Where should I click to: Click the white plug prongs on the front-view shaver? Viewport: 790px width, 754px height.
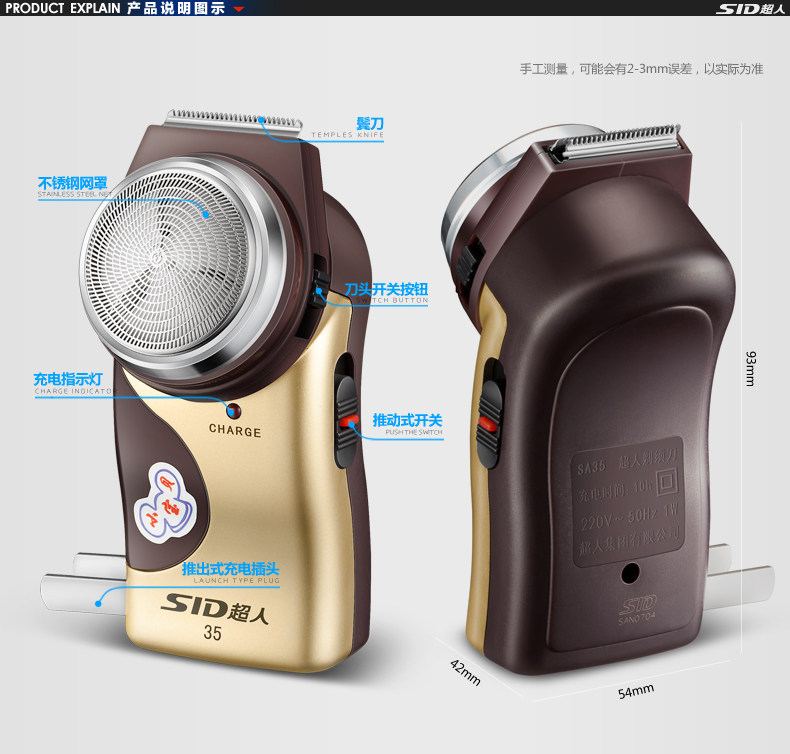point(83,583)
